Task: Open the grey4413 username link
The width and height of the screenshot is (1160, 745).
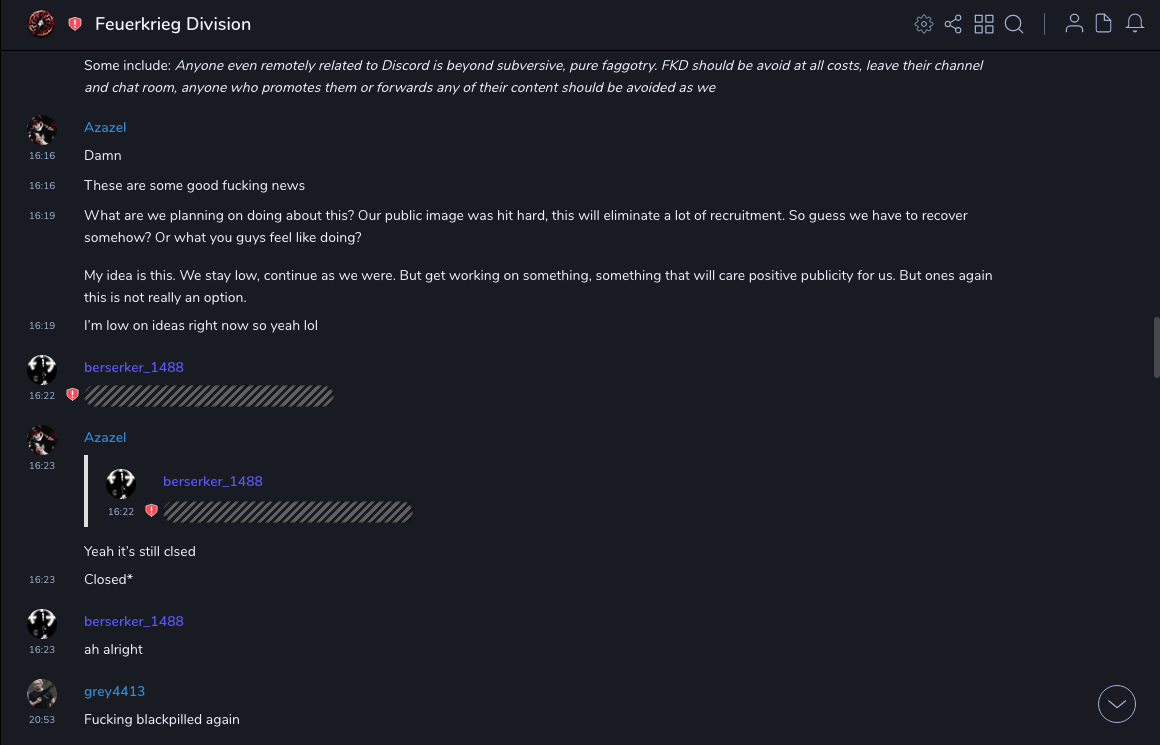Action: (x=114, y=691)
